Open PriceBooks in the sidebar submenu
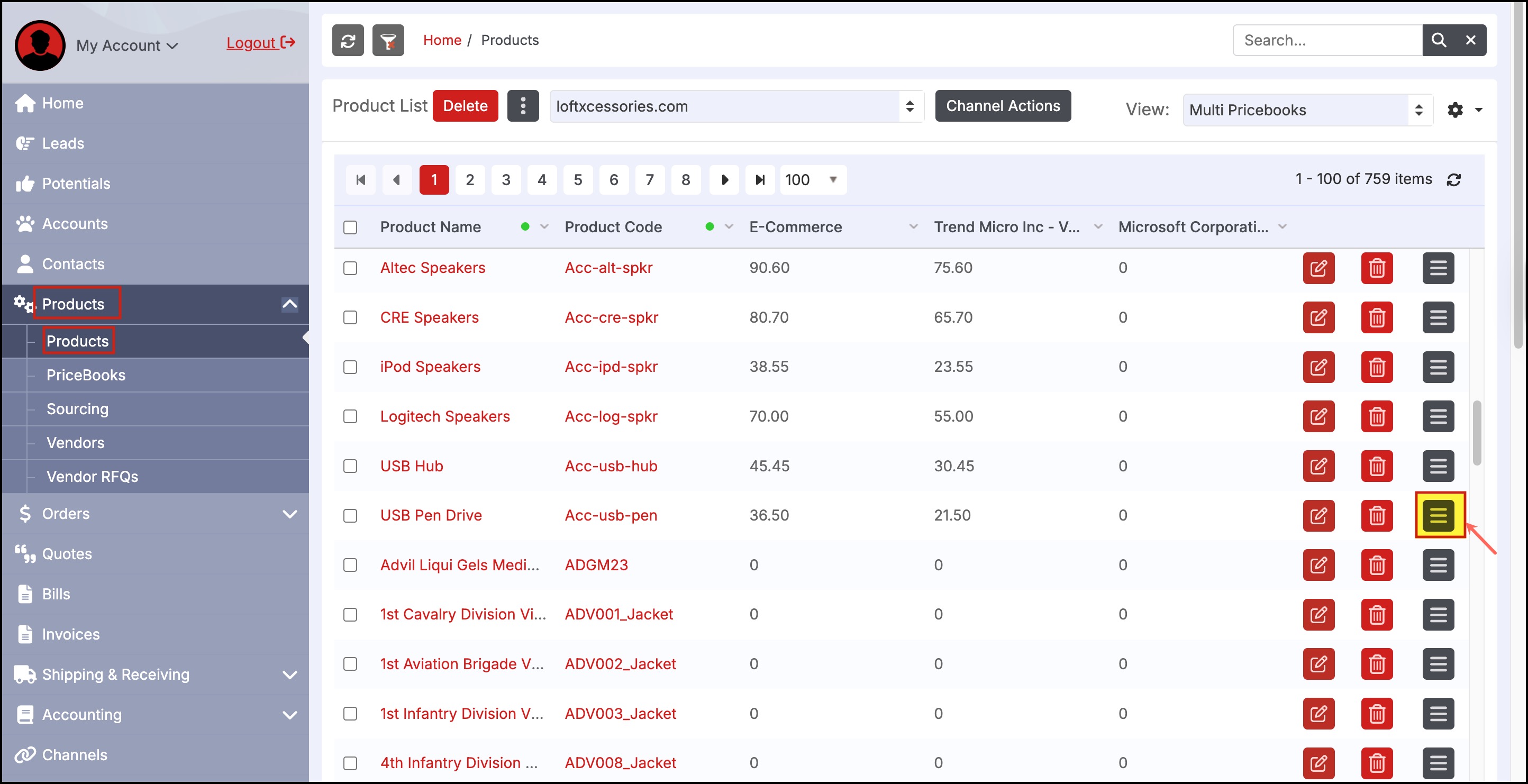 pos(86,375)
